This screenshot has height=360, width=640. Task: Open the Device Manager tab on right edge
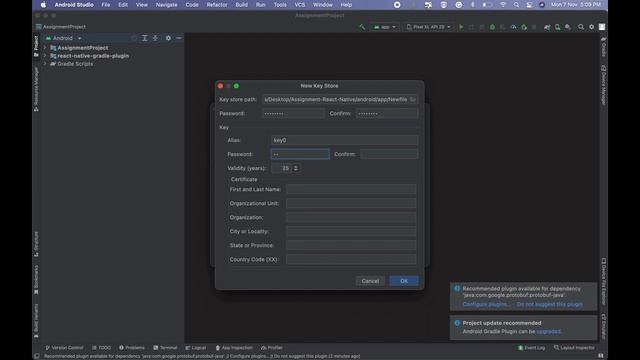point(604,85)
